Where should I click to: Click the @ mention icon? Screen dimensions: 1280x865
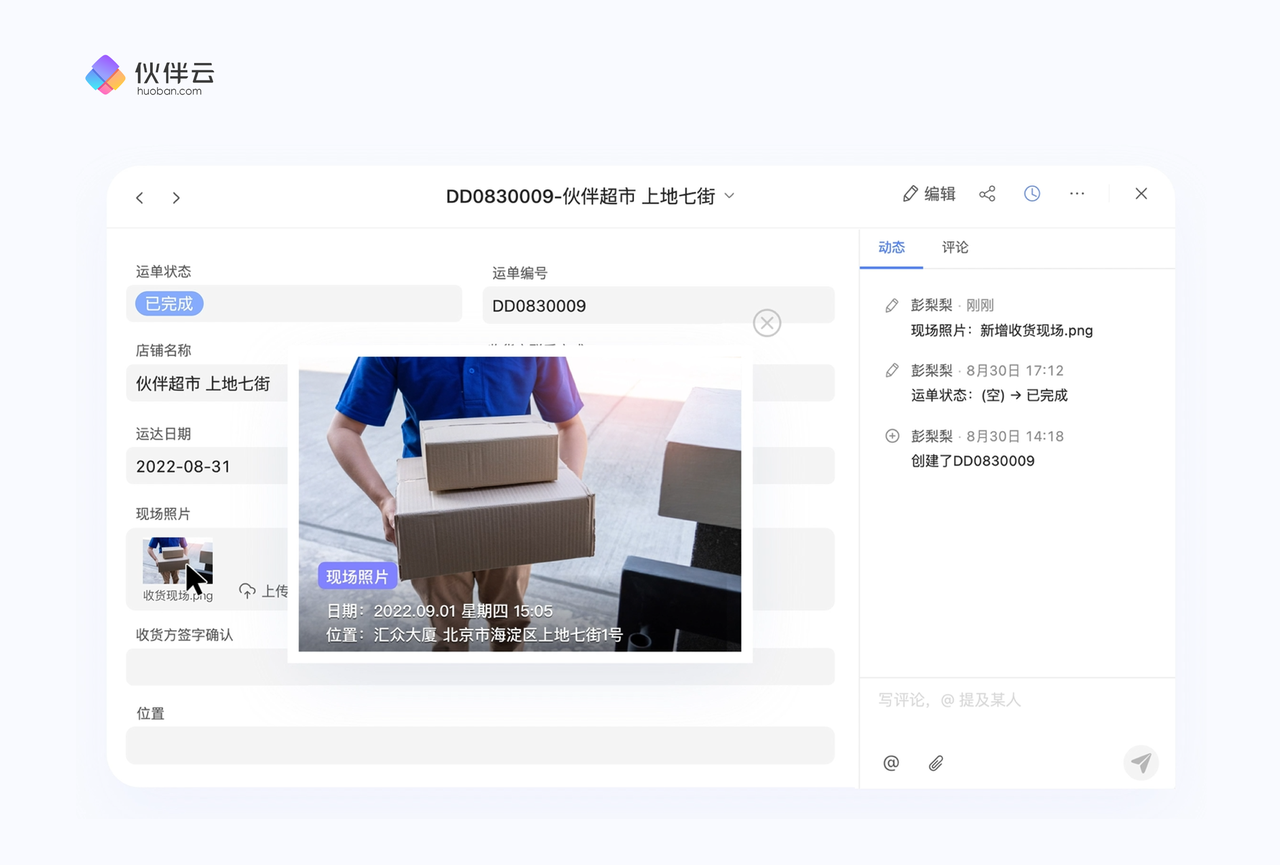point(891,763)
